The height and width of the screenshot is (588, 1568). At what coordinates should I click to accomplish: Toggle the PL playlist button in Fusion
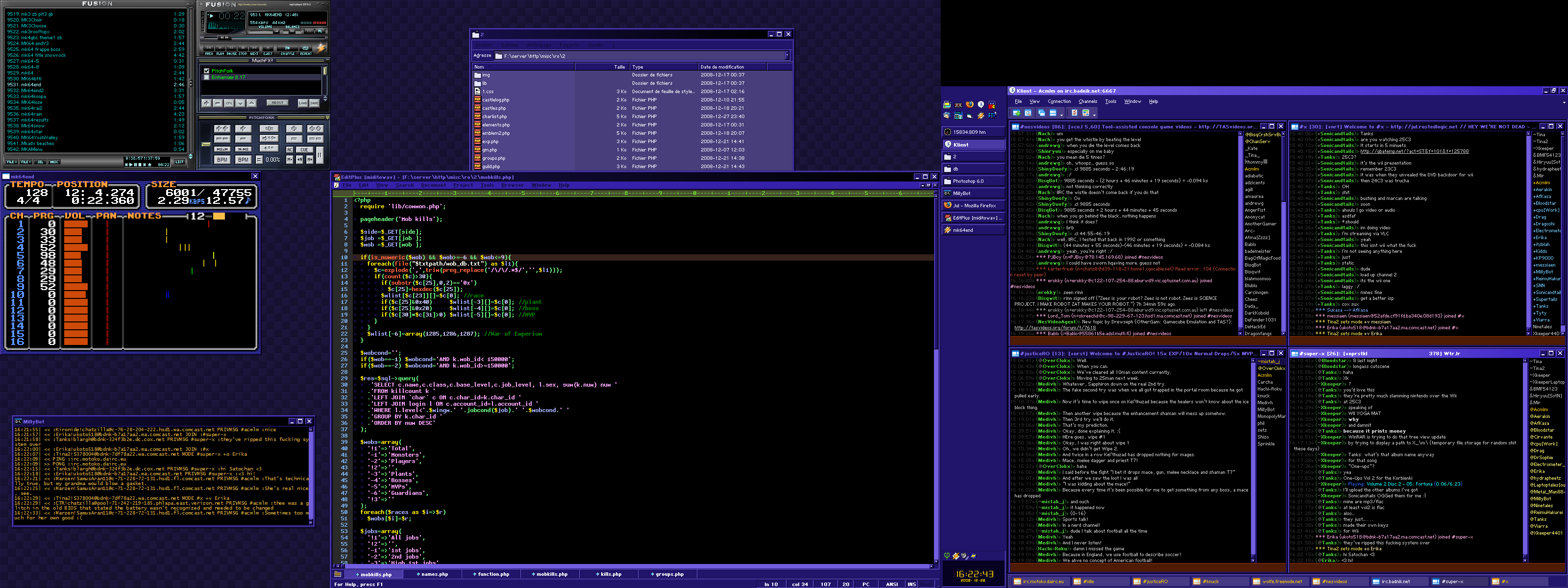tap(320, 31)
